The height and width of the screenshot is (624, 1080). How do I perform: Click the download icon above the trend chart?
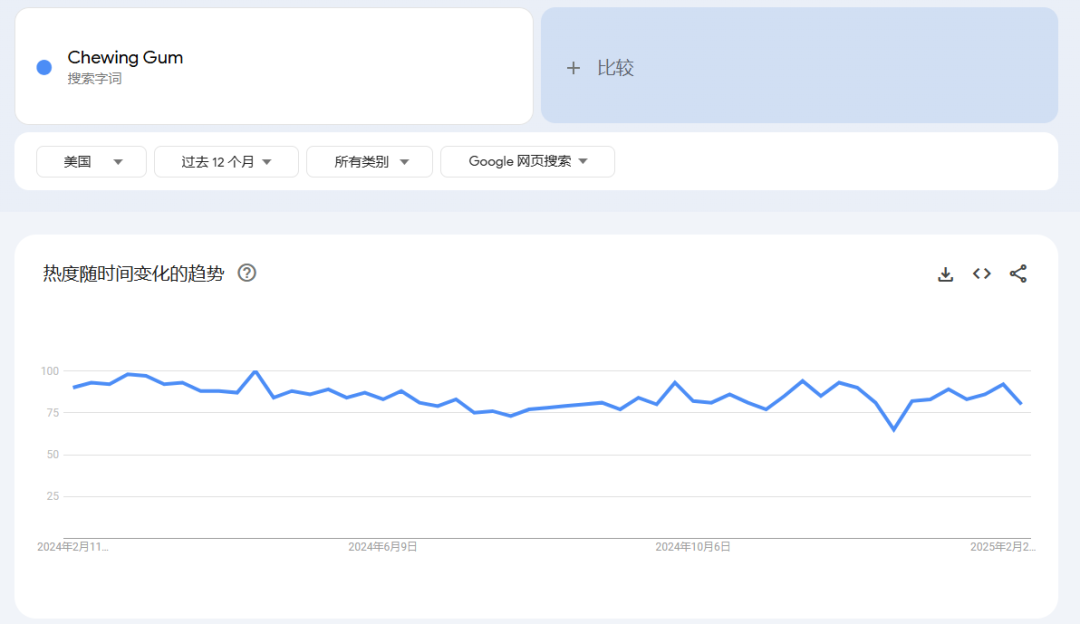click(x=945, y=273)
